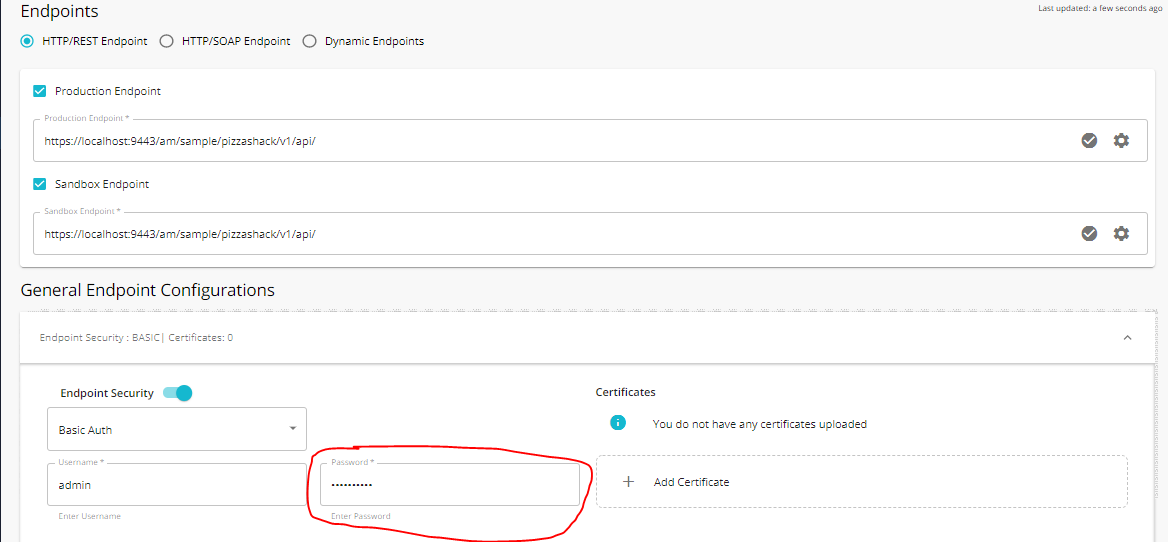Image resolution: width=1168 pixels, height=542 pixels.
Task: Click the Certificates section label
Action: 626,392
